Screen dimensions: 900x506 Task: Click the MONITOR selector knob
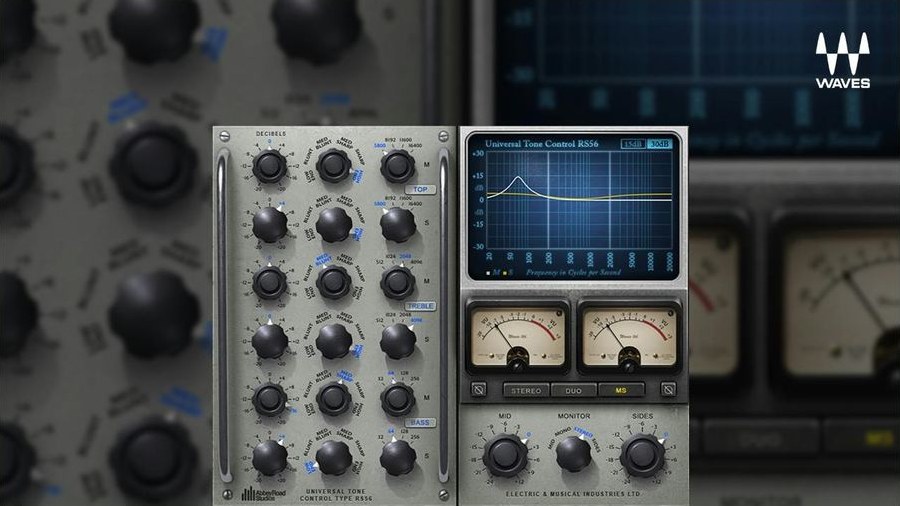click(x=573, y=454)
